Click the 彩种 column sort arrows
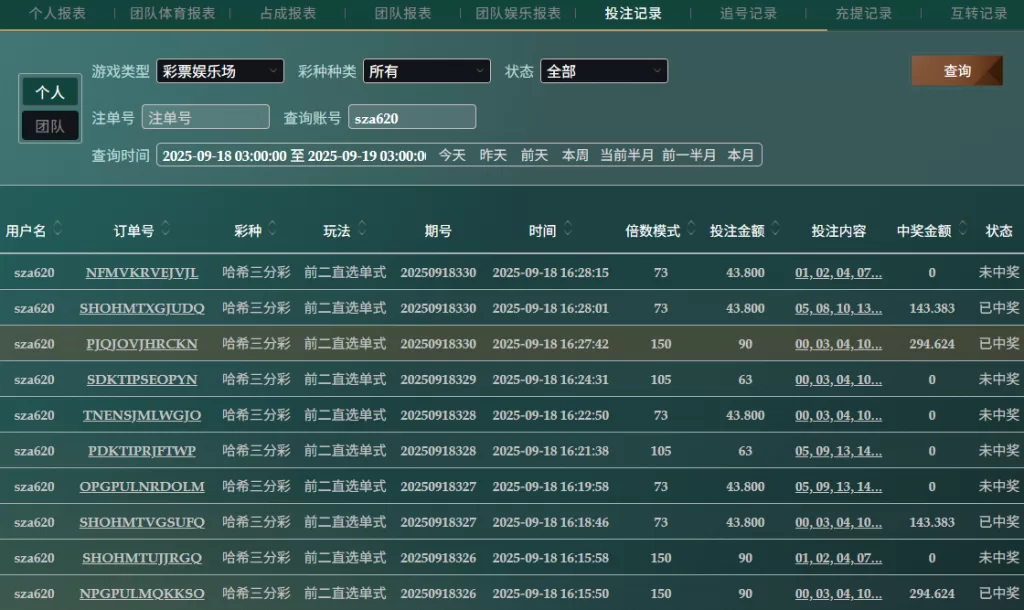Screen dimensions: 1024x610 273,230
